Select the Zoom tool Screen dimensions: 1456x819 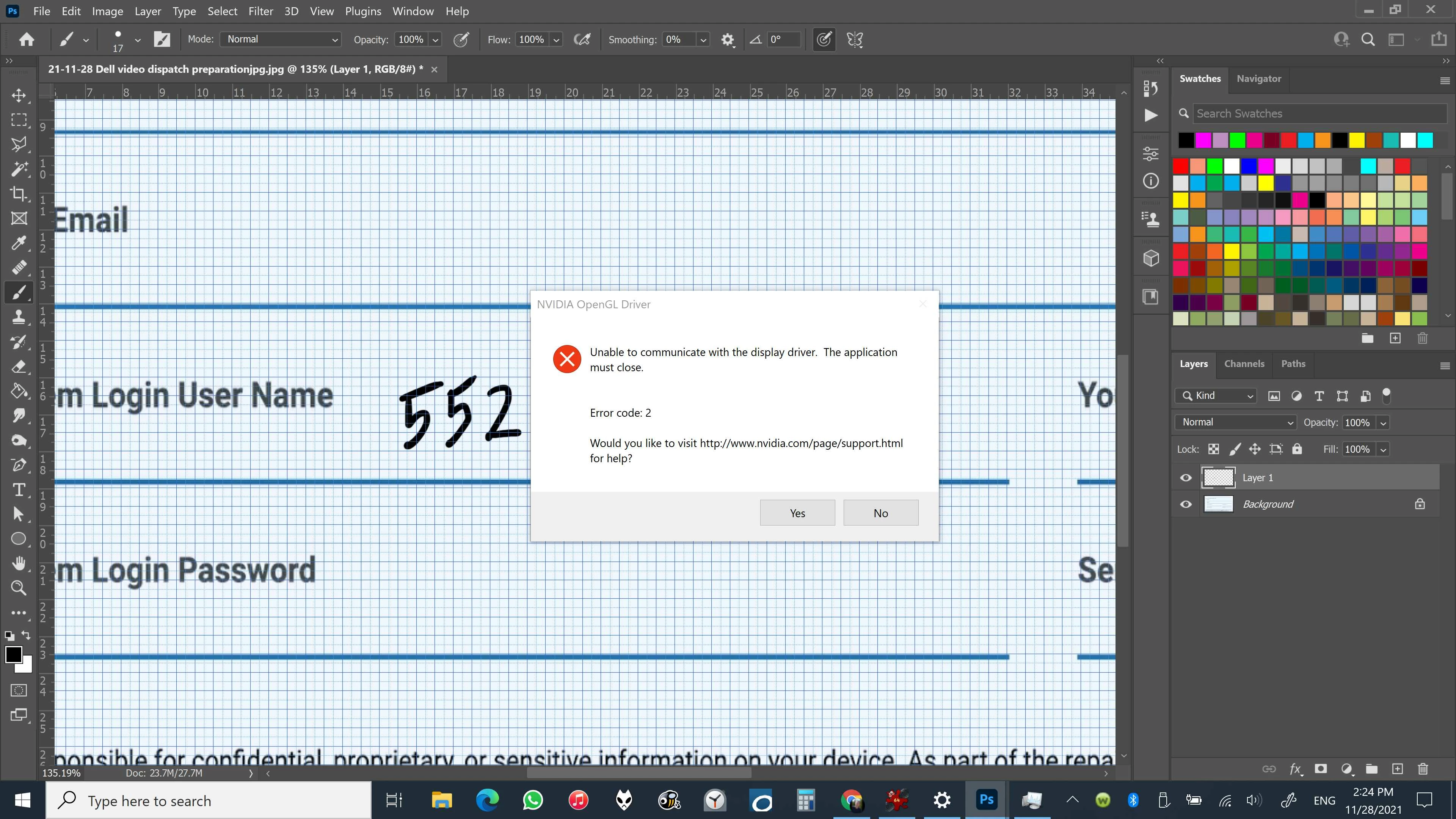[x=19, y=588]
